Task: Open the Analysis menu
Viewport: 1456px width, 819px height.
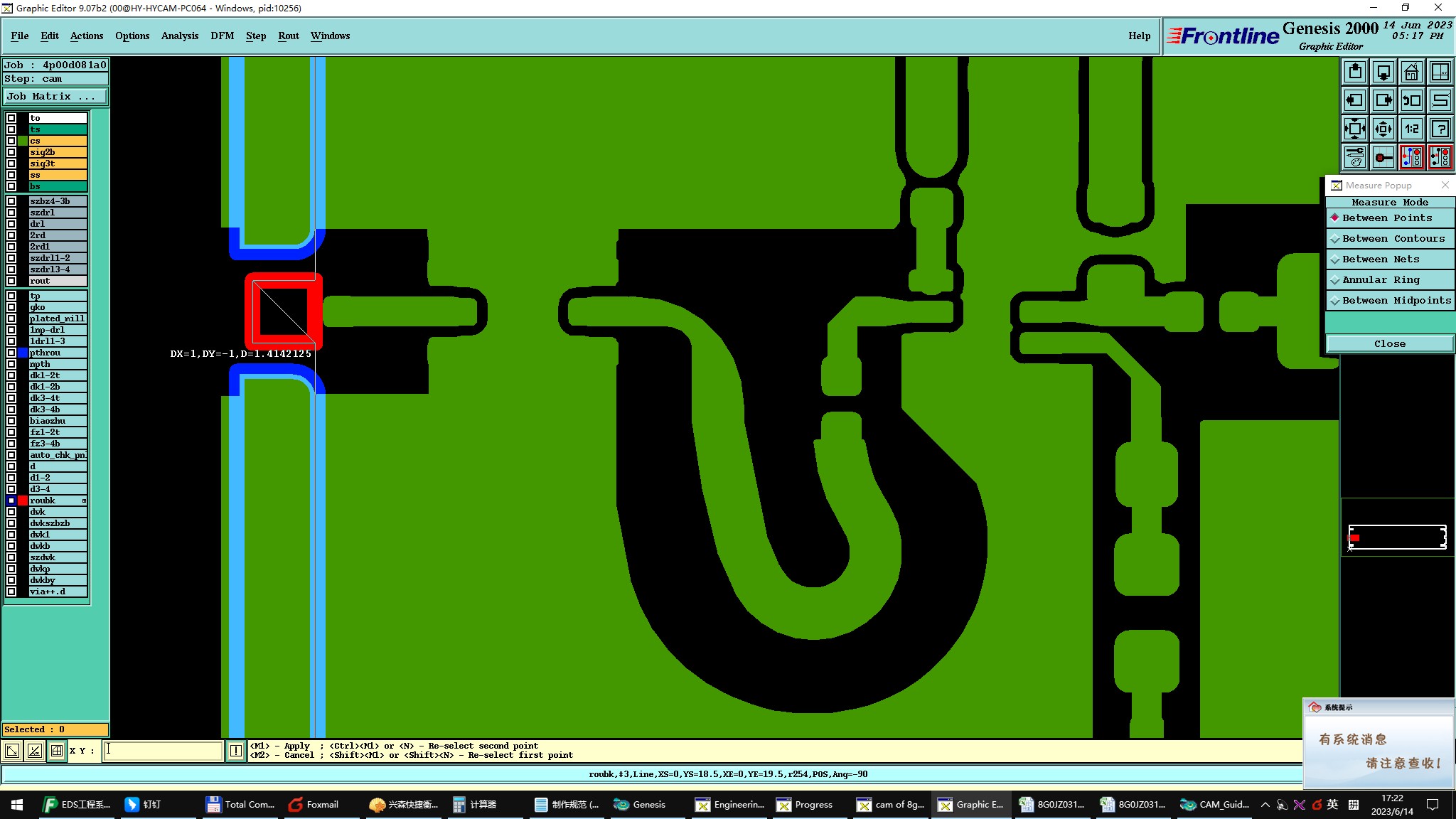Action: coord(179,36)
